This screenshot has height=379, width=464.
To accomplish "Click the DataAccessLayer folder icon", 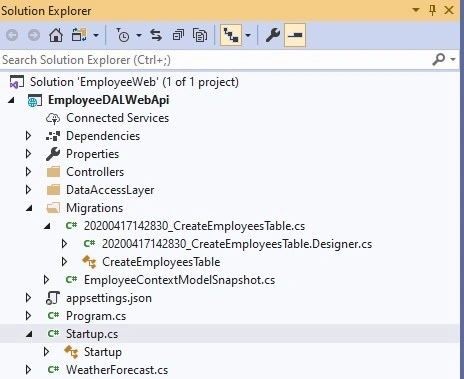I will [x=53, y=190].
